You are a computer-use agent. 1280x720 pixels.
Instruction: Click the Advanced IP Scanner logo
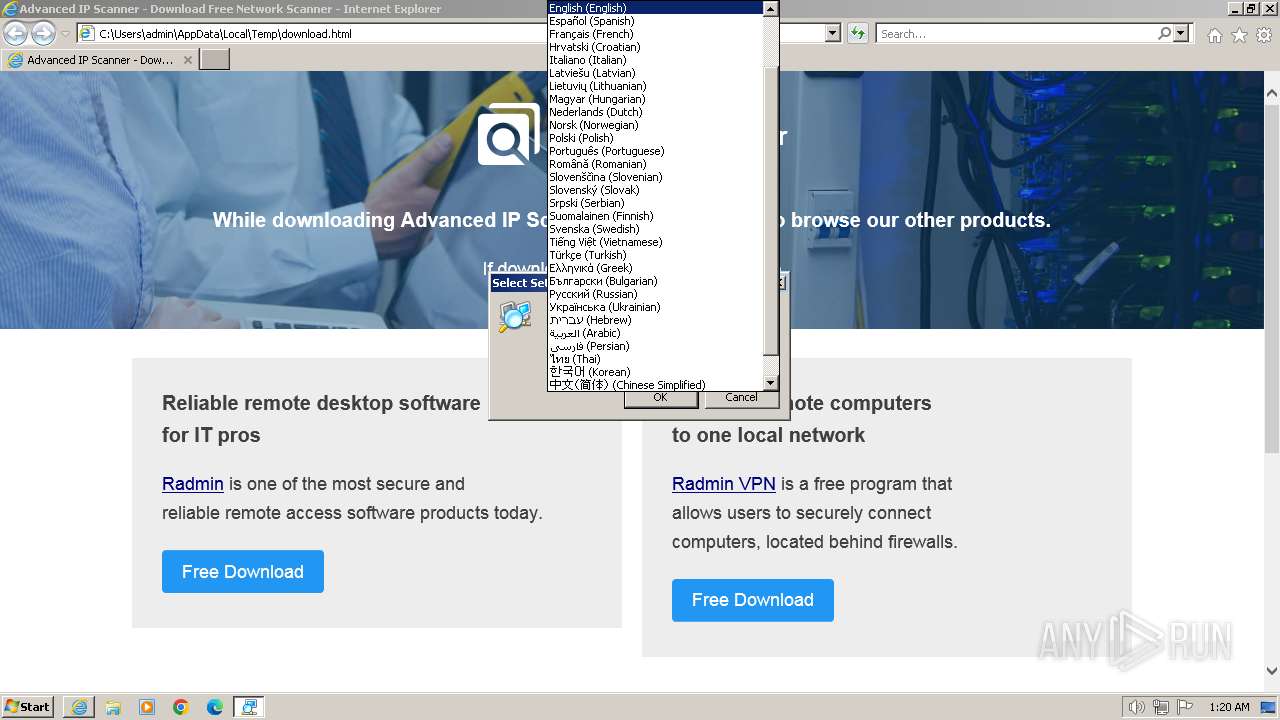[x=508, y=136]
